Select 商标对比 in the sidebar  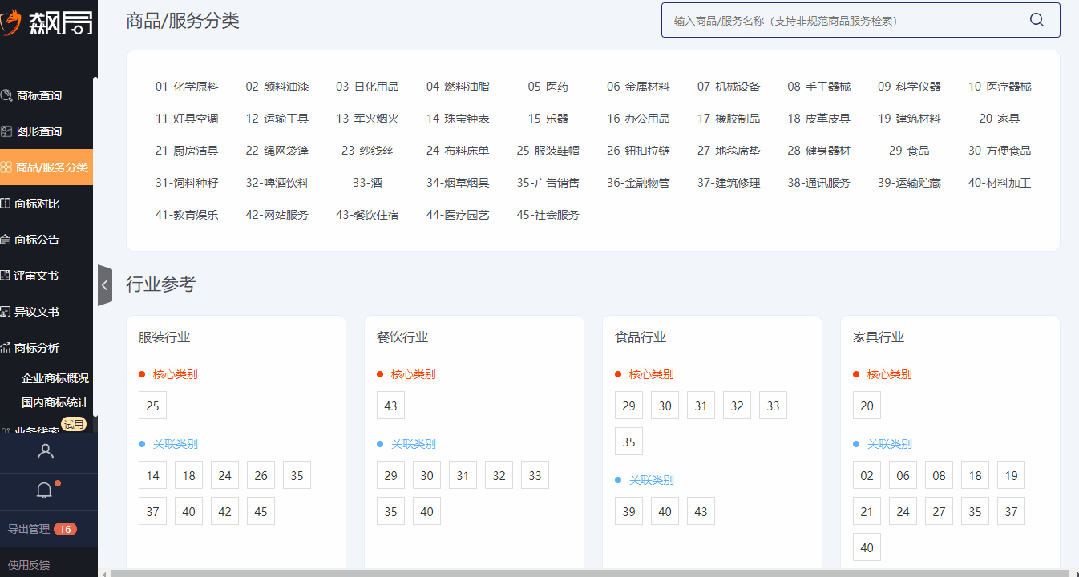tap(37, 203)
